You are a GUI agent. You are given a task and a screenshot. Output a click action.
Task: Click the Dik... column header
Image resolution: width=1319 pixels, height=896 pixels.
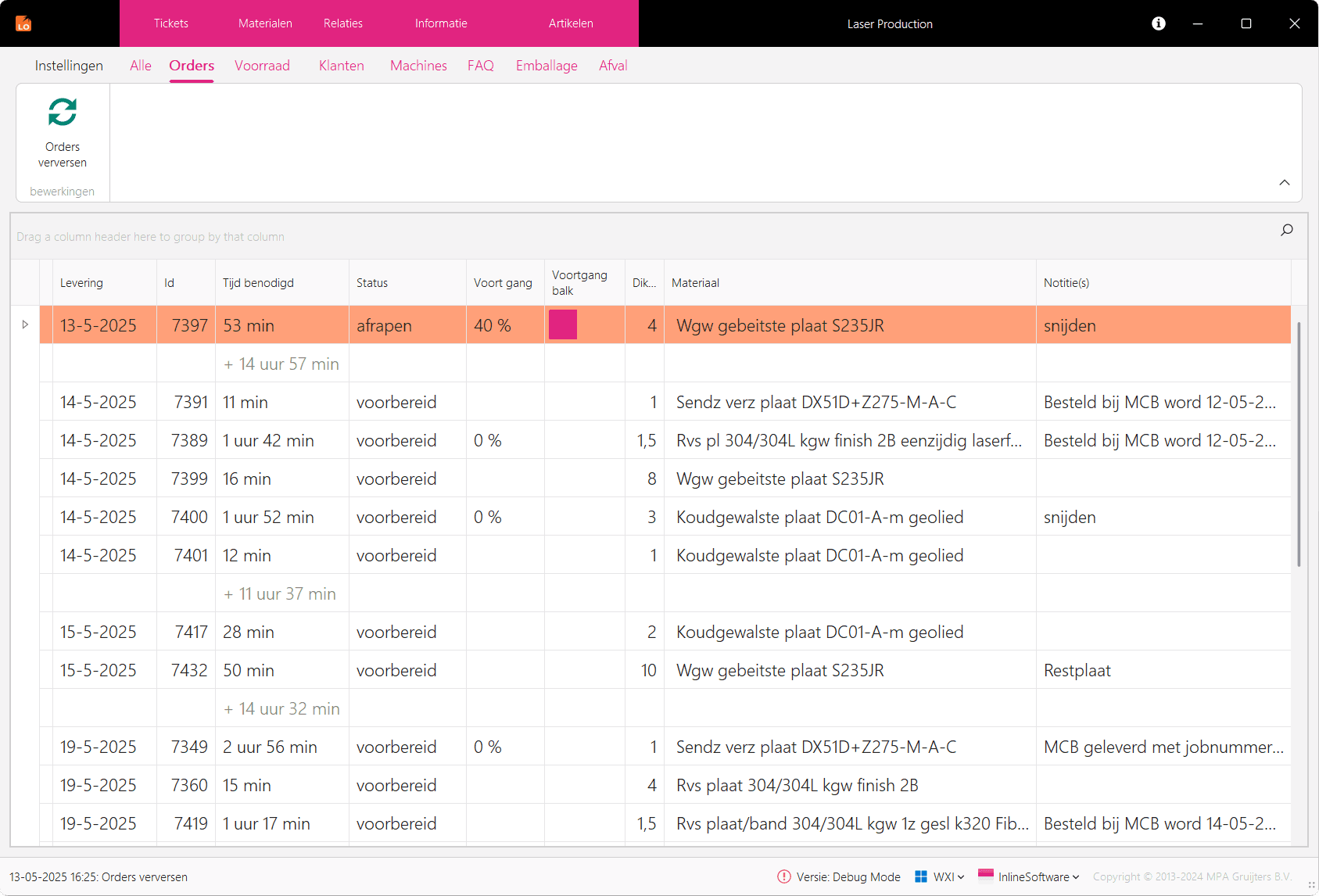click(644, 282)
